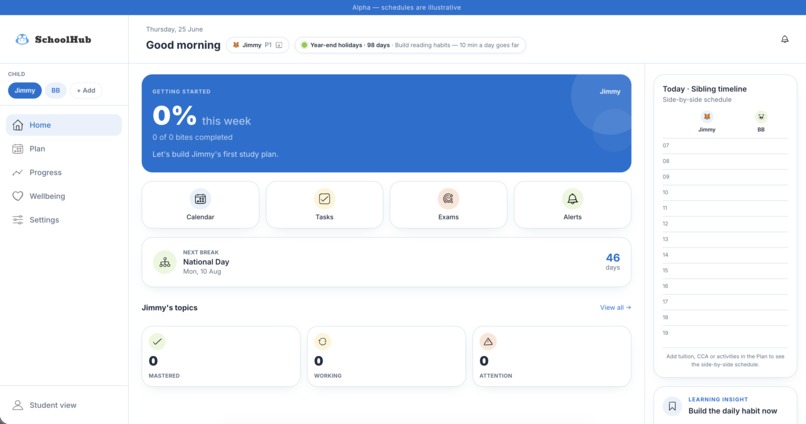The height and width of the screenshot is (424, 806).
Task: Open the Progress menu item
Action: 64,172
